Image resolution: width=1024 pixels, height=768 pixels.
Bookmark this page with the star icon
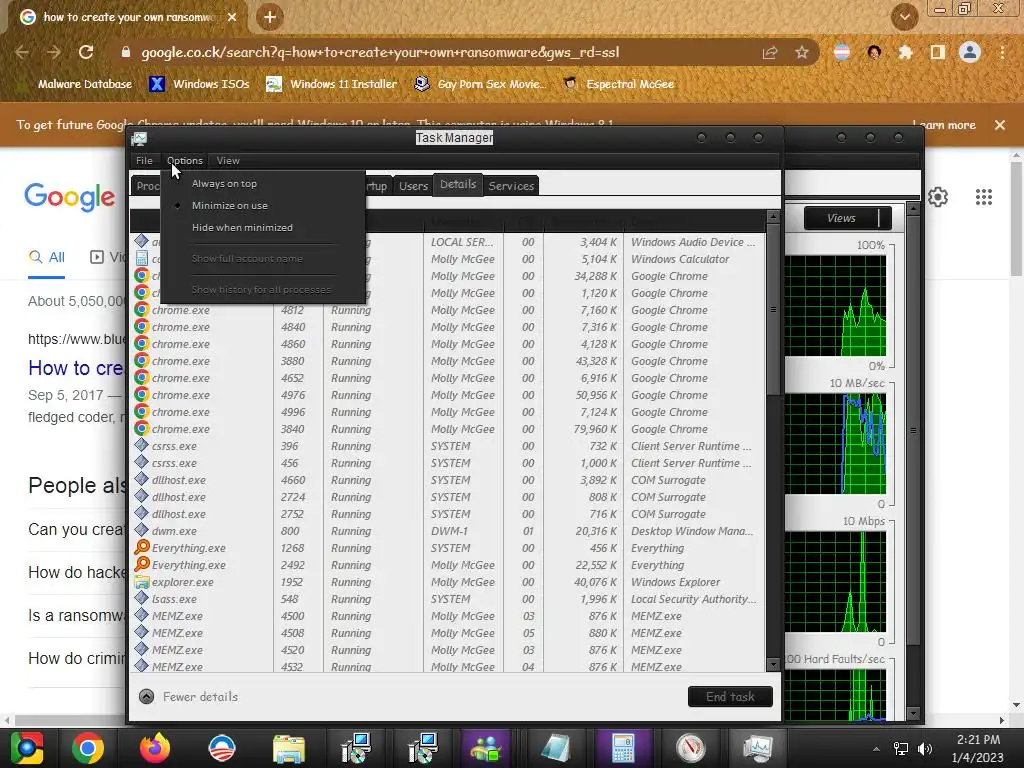pos(802,52)
